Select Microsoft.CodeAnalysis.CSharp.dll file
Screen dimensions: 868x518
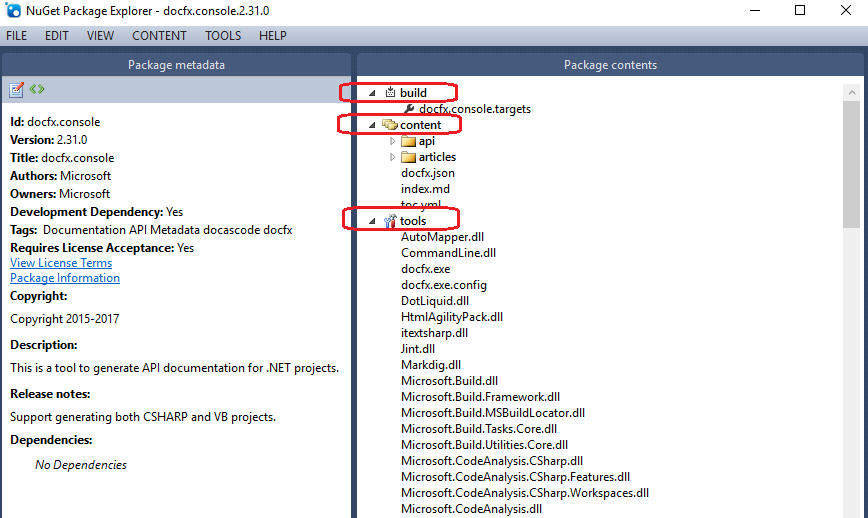coord(492,462)
